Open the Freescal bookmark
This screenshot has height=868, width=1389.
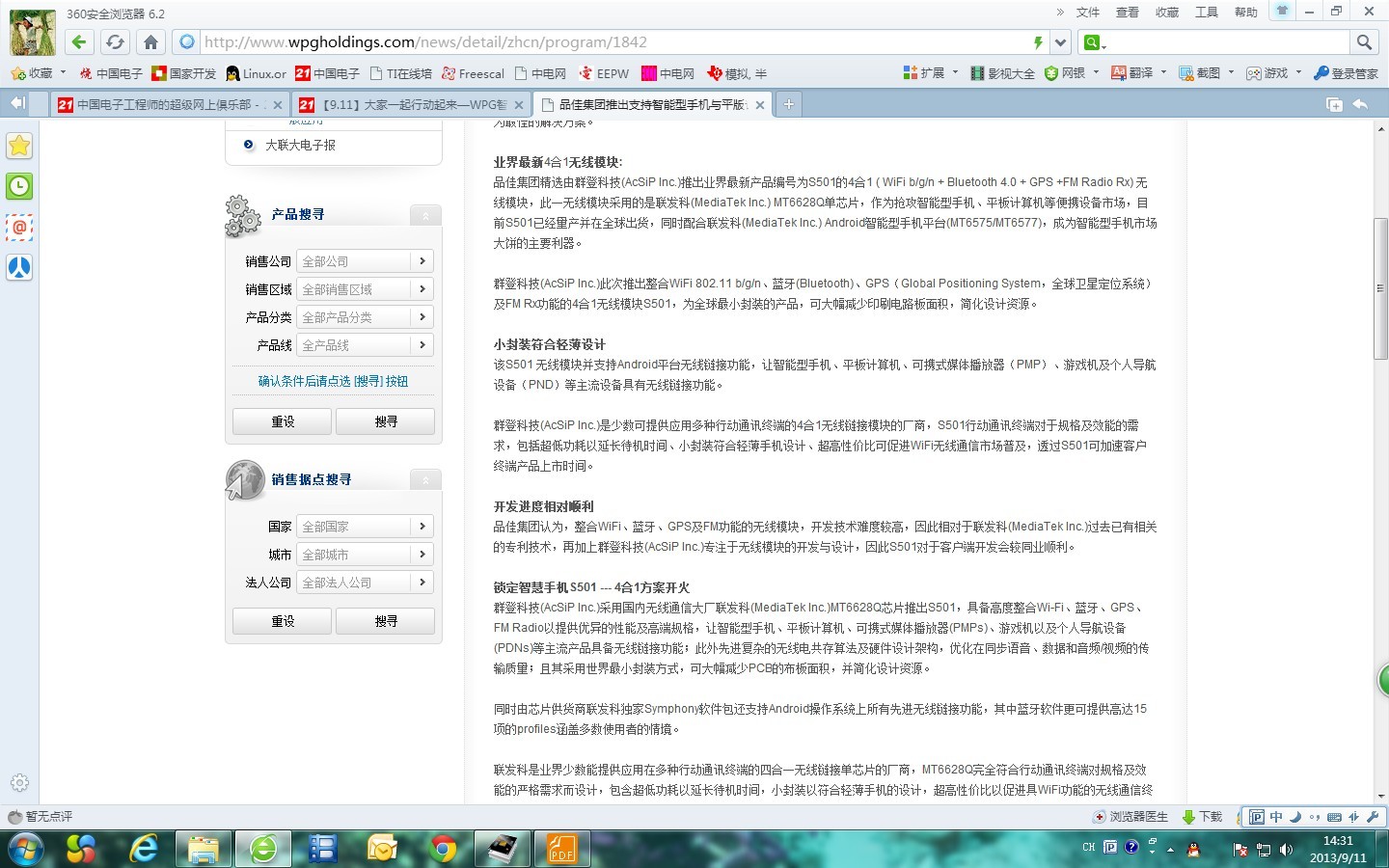[x=473, y=73]
